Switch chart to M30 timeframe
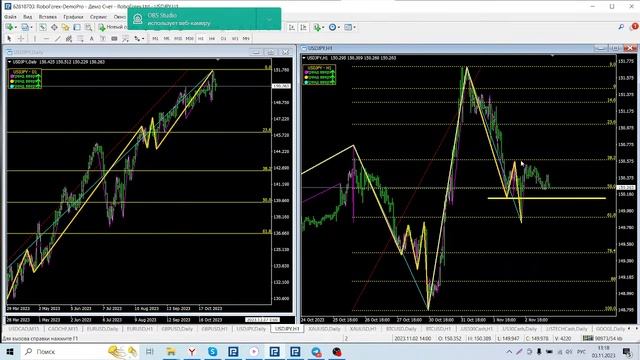Viewport: 640px width, 360px height. 189,38
